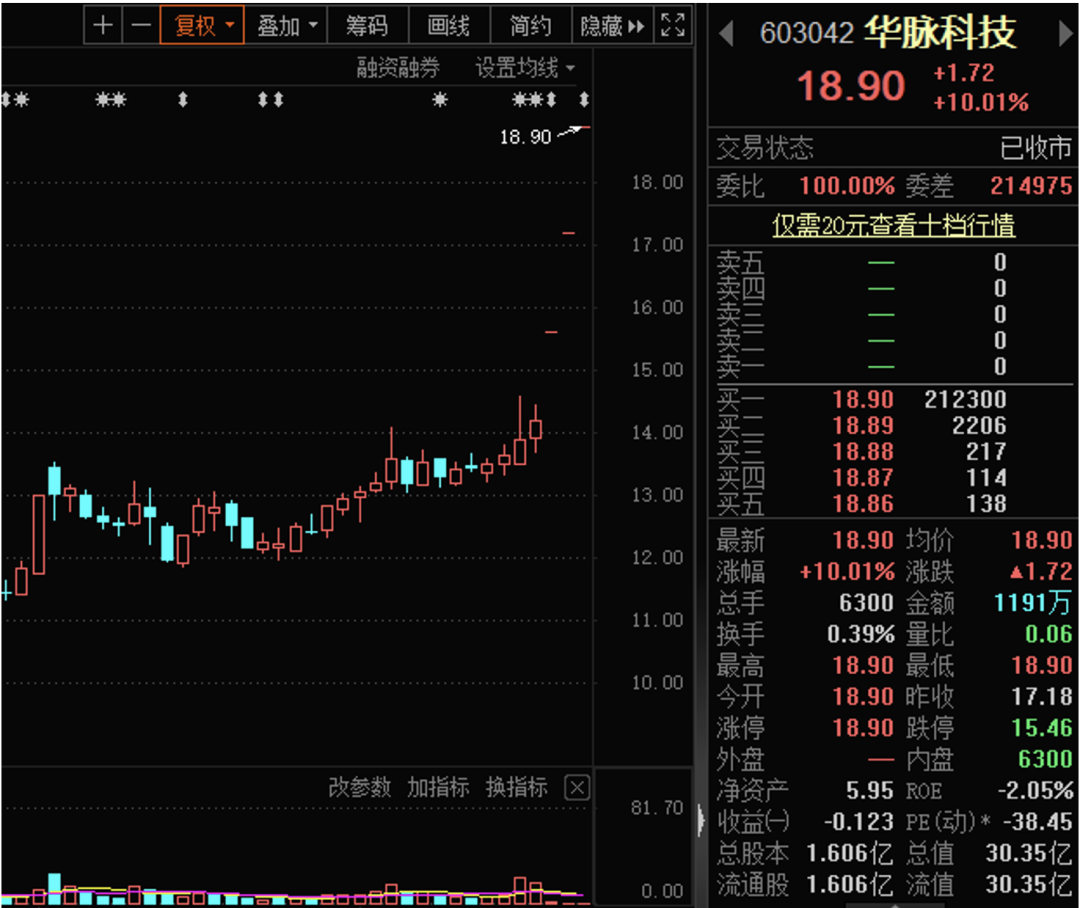Image resolution: width=1080 pixels, height=908 pixels.
Task: Click 改参数 indicator button
Action: 360,787
